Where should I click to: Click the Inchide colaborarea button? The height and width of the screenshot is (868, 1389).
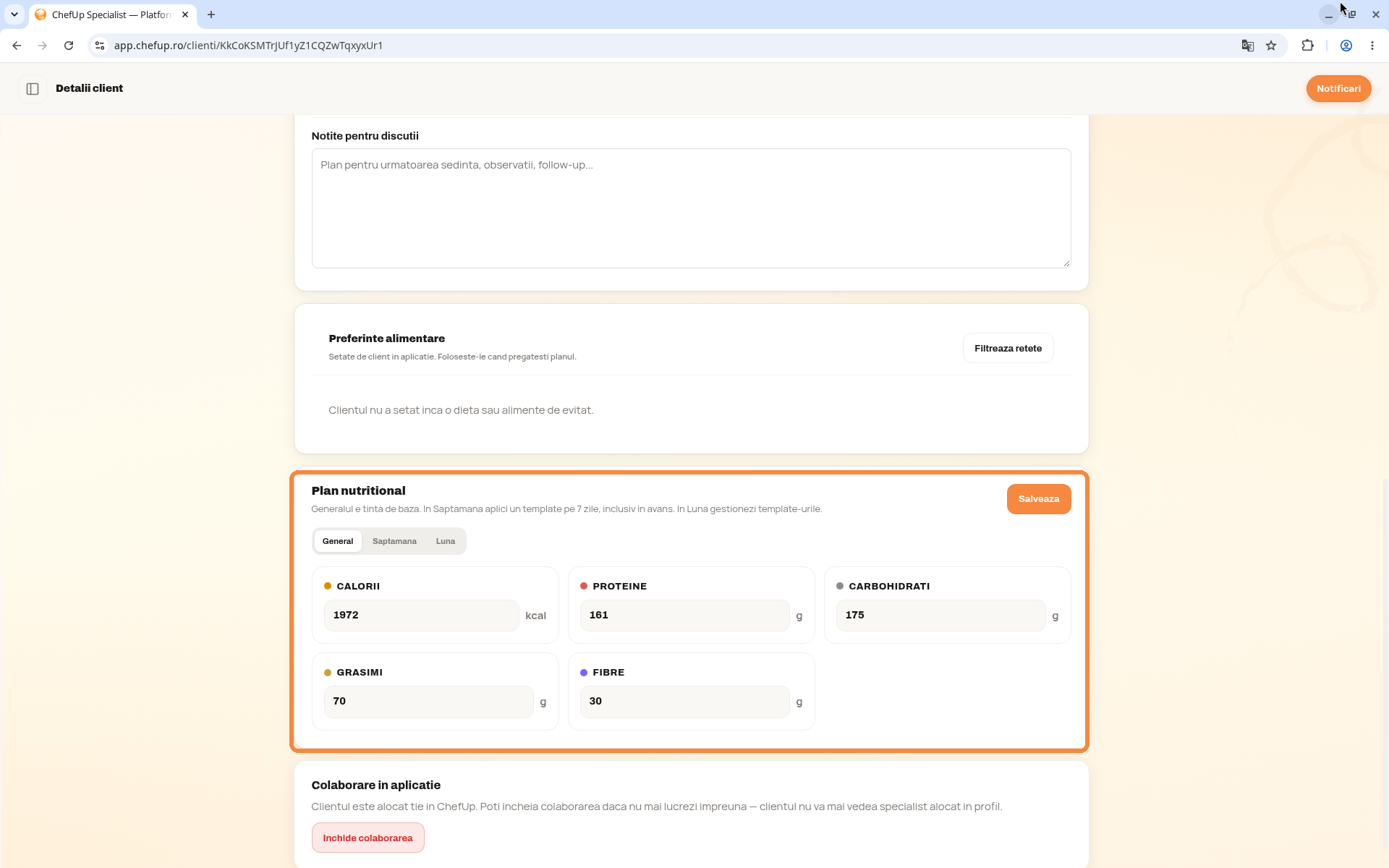[368, 838]
